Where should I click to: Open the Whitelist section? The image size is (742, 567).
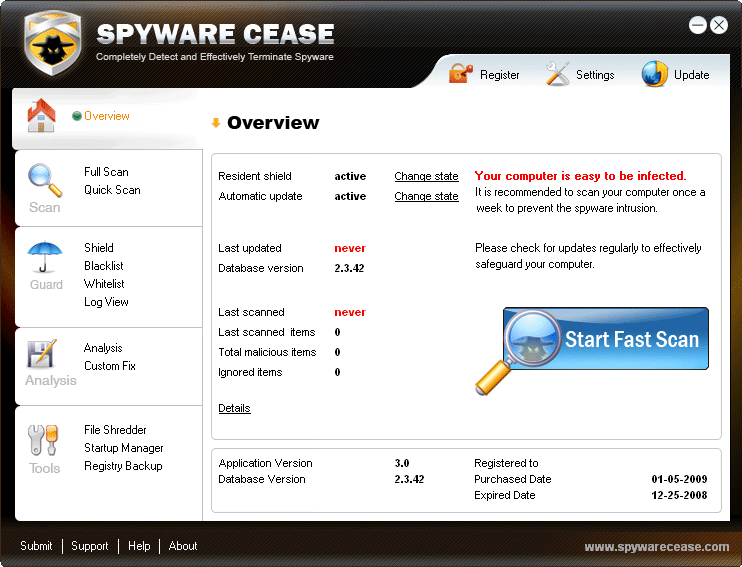pos(104,284)
